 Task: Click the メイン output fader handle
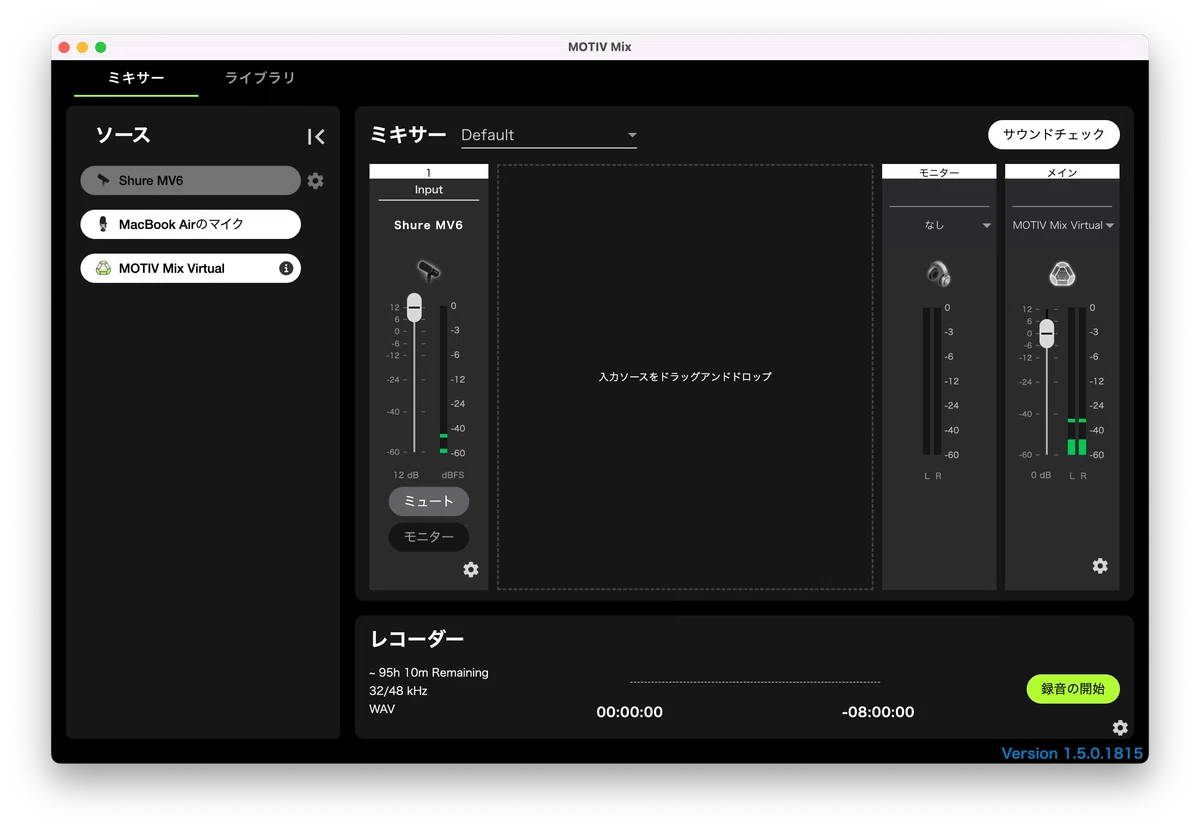pyautogui.click(x=1047, y=333)
